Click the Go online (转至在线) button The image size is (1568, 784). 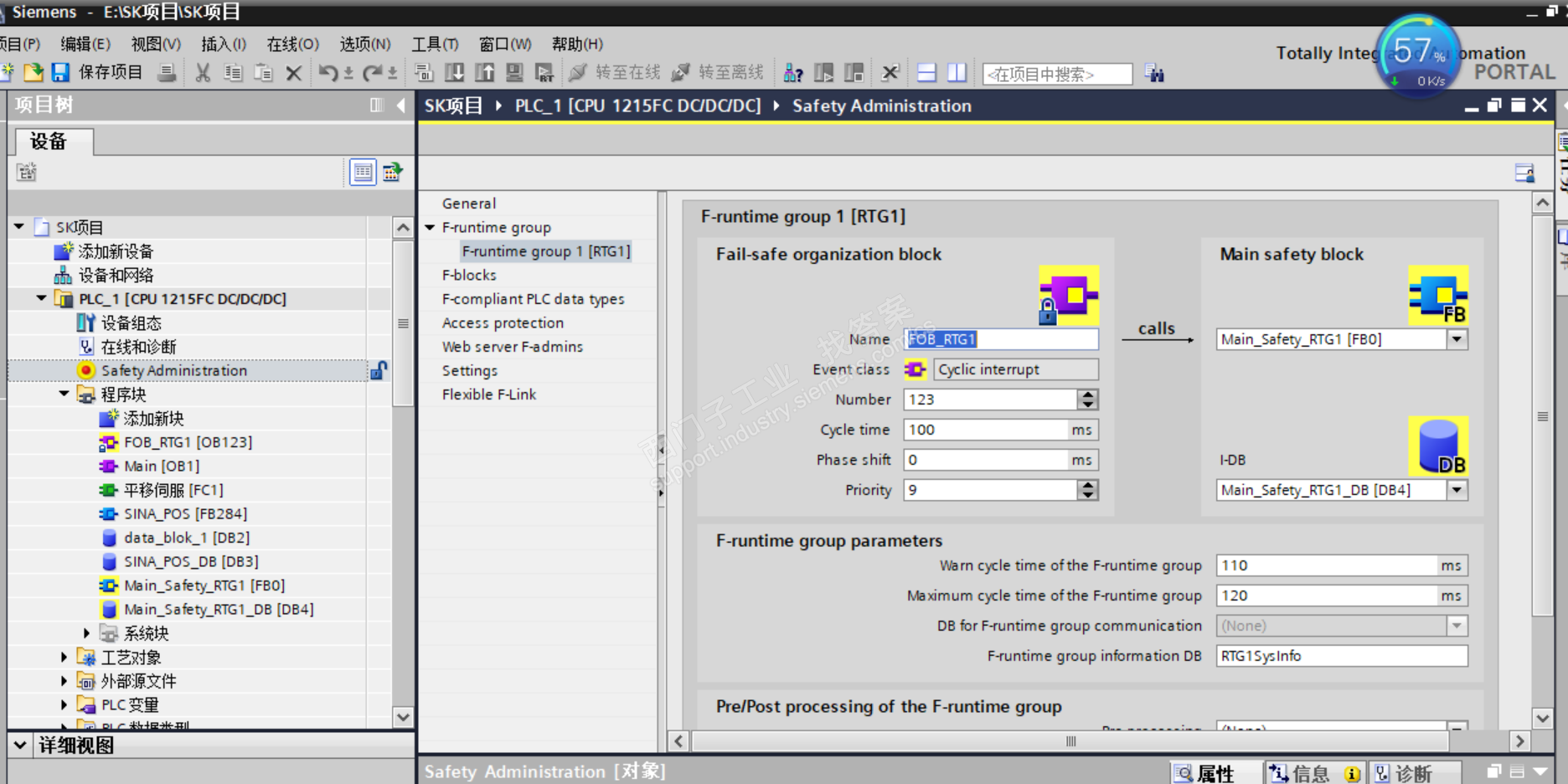pos(615,73)
